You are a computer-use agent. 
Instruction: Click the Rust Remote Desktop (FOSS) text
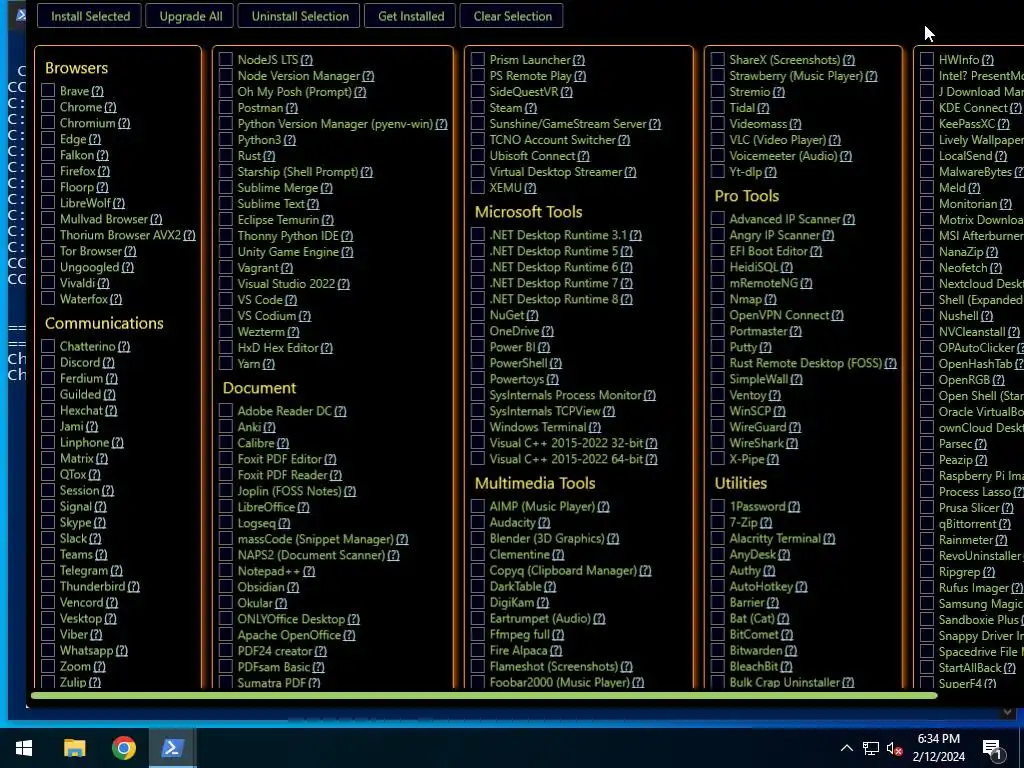806,363
